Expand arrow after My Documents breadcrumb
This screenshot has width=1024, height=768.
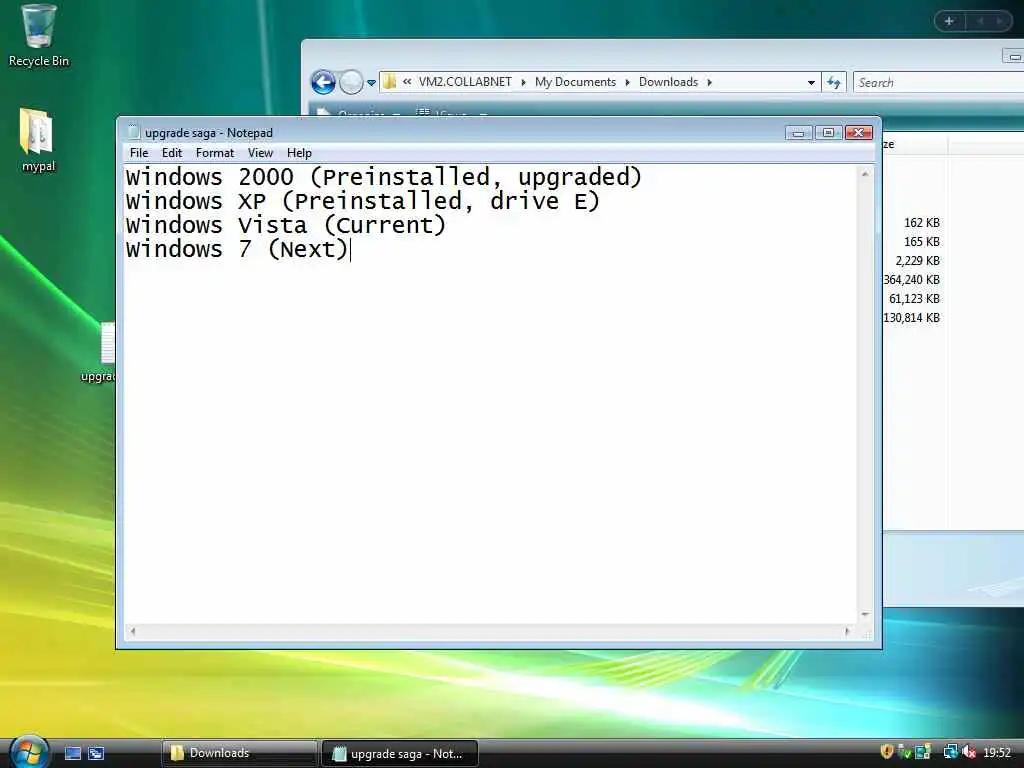click(x=628, y=82)
